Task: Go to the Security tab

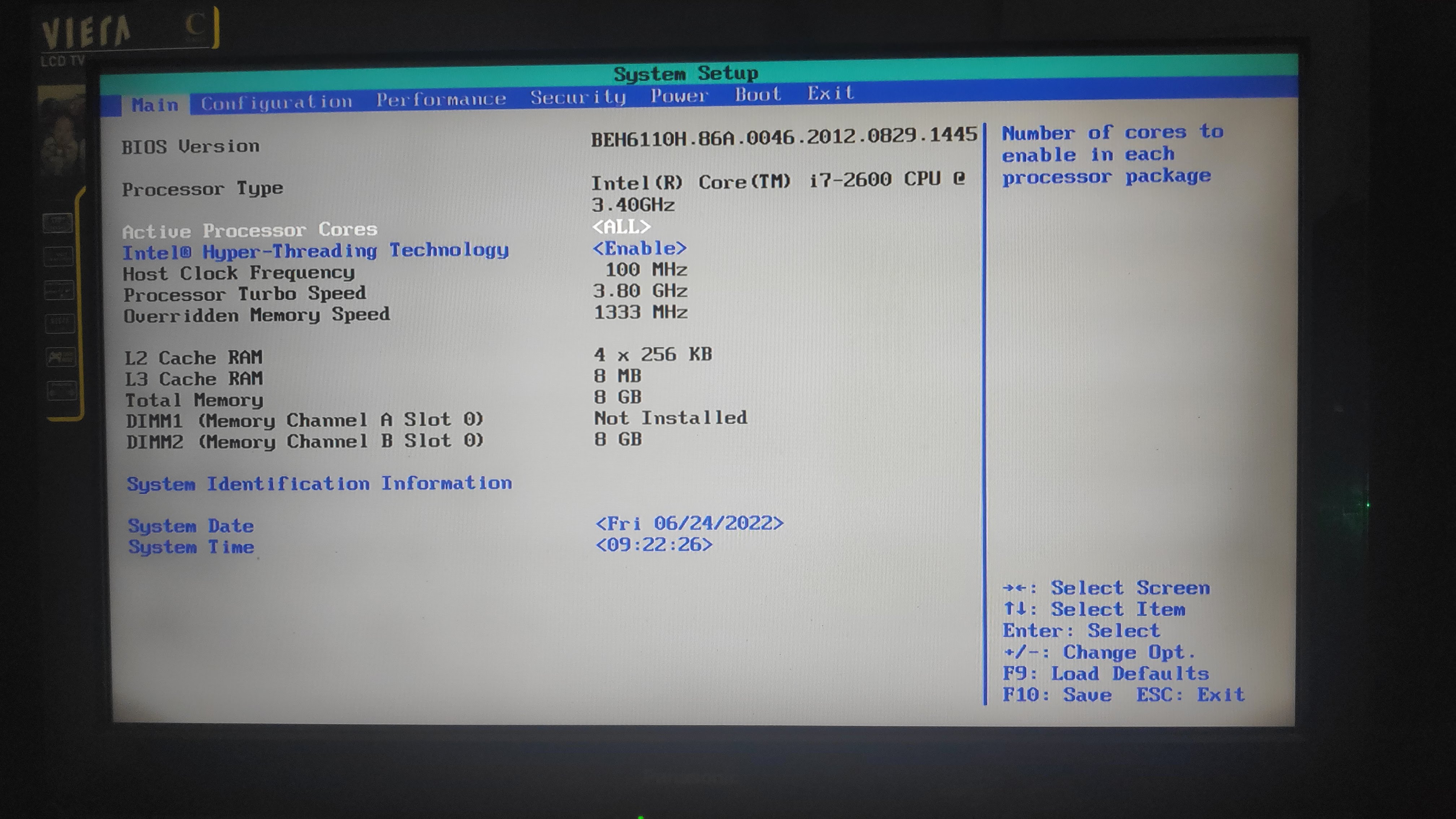Action: pyautogui.click(x=578, y=97)
